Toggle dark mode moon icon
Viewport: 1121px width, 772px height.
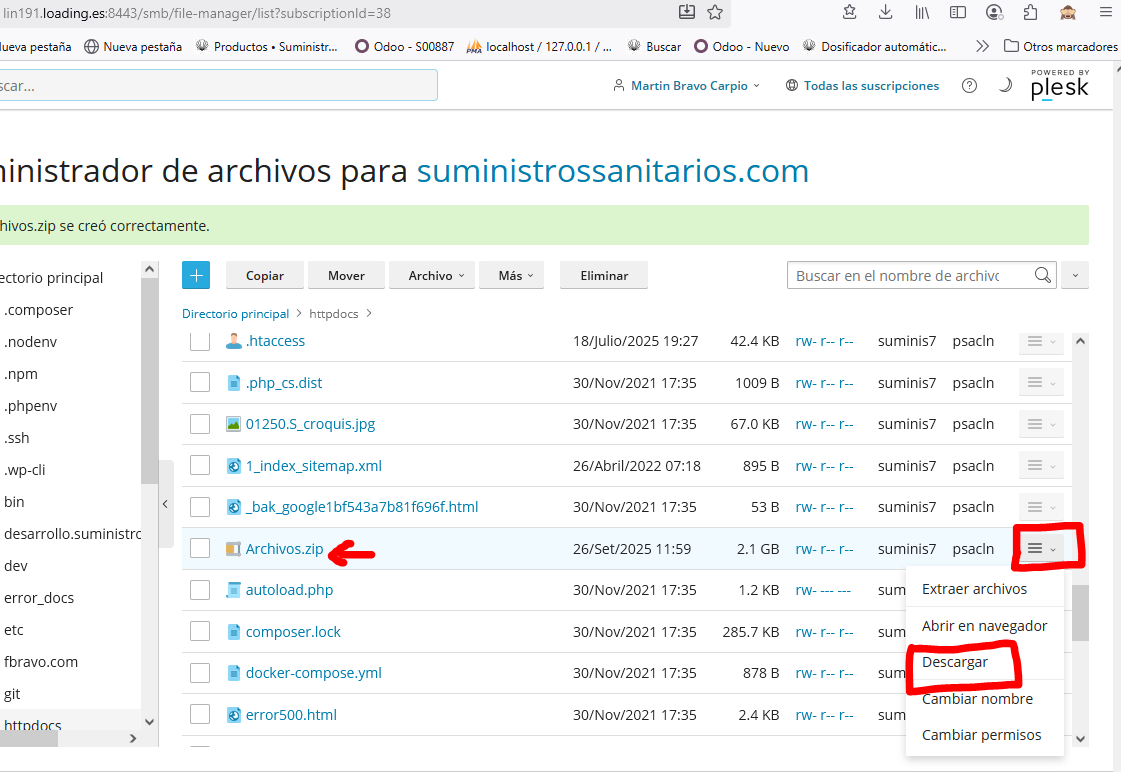1005,86
